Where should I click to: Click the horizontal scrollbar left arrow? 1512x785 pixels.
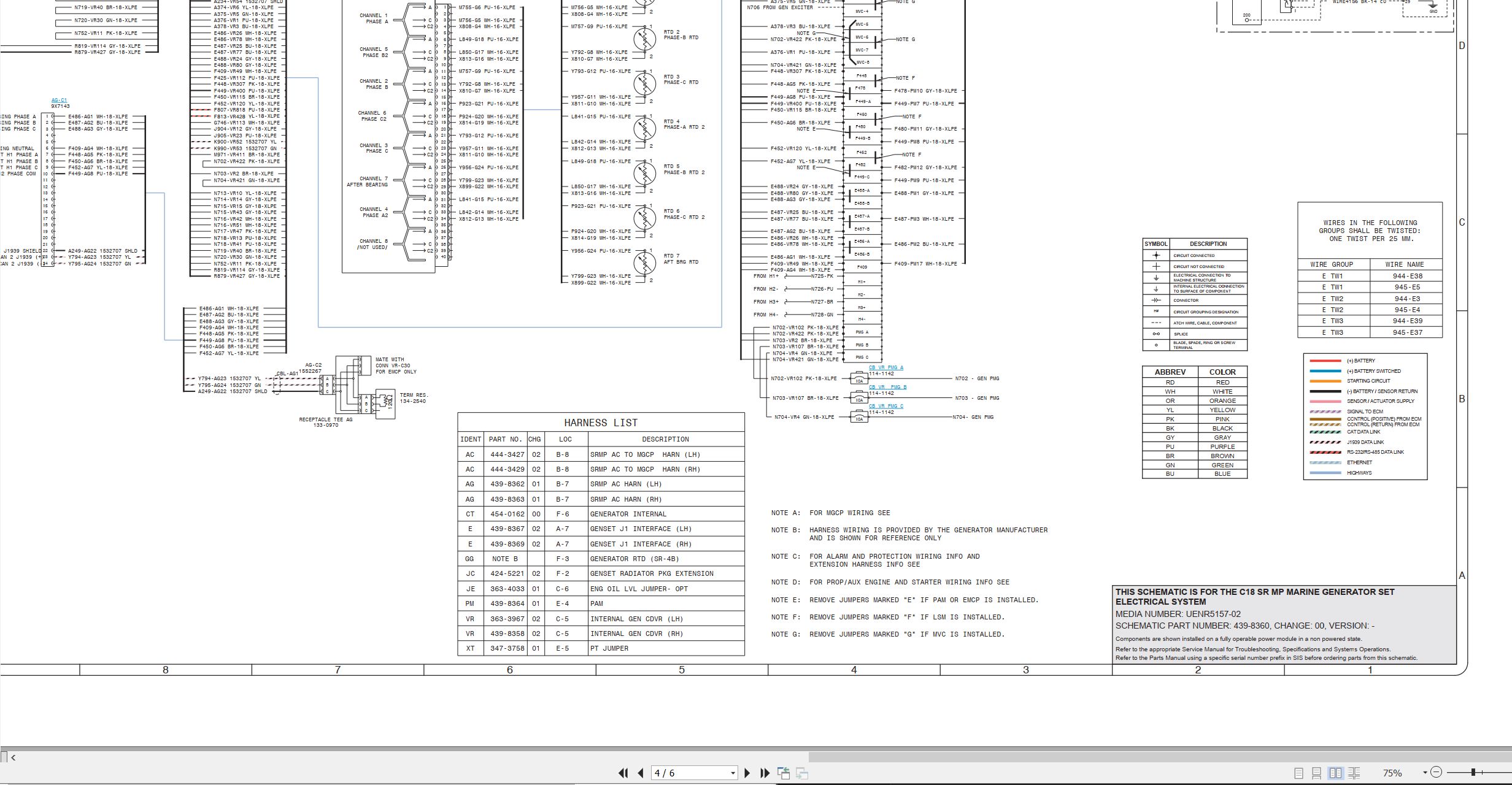(x=13, y=757)
